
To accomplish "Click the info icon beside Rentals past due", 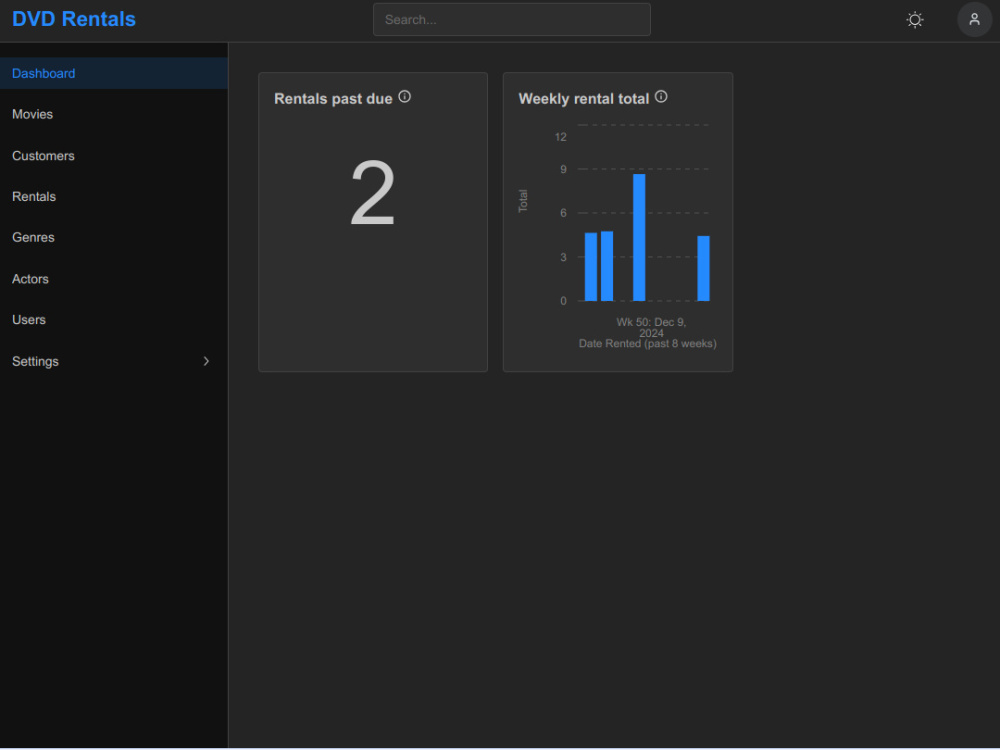I will pyautogui.click(x=404, y=97).
